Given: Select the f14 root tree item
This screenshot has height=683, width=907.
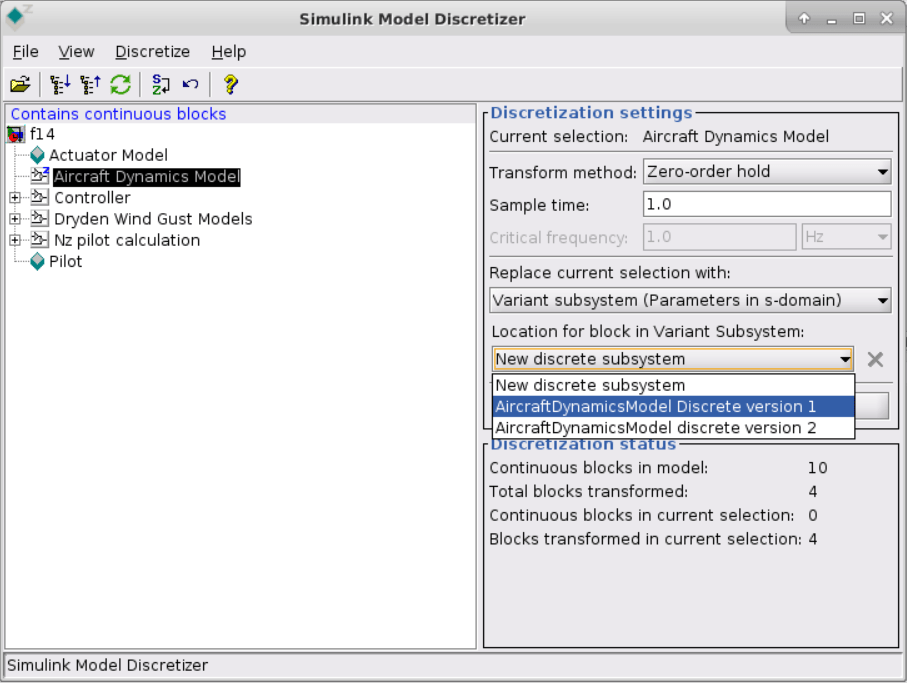Looking at the screenshot, I should pyautogui.click(x=42, y=134).
